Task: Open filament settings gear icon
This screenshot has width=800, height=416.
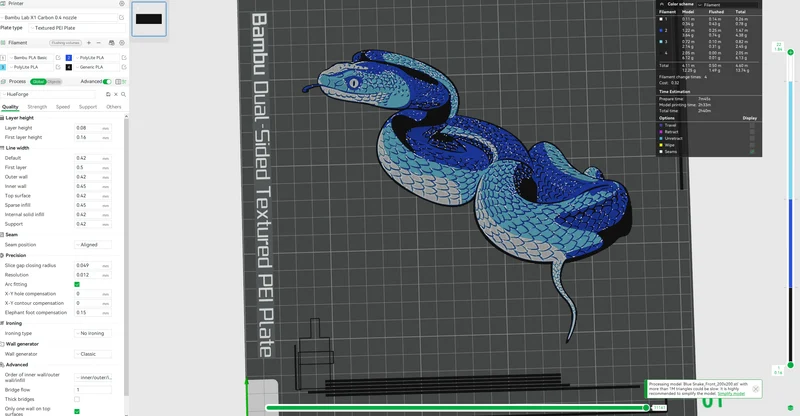Action: pos(121,43)
